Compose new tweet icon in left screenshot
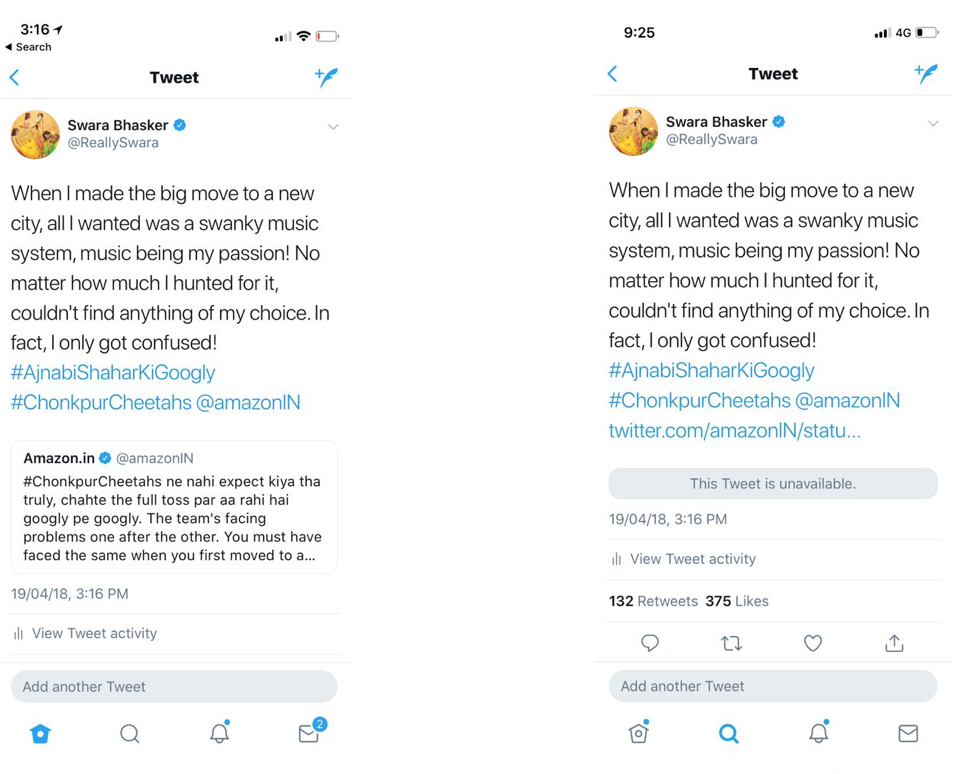The width and height of the screenshot is (980, 774). 326,77
